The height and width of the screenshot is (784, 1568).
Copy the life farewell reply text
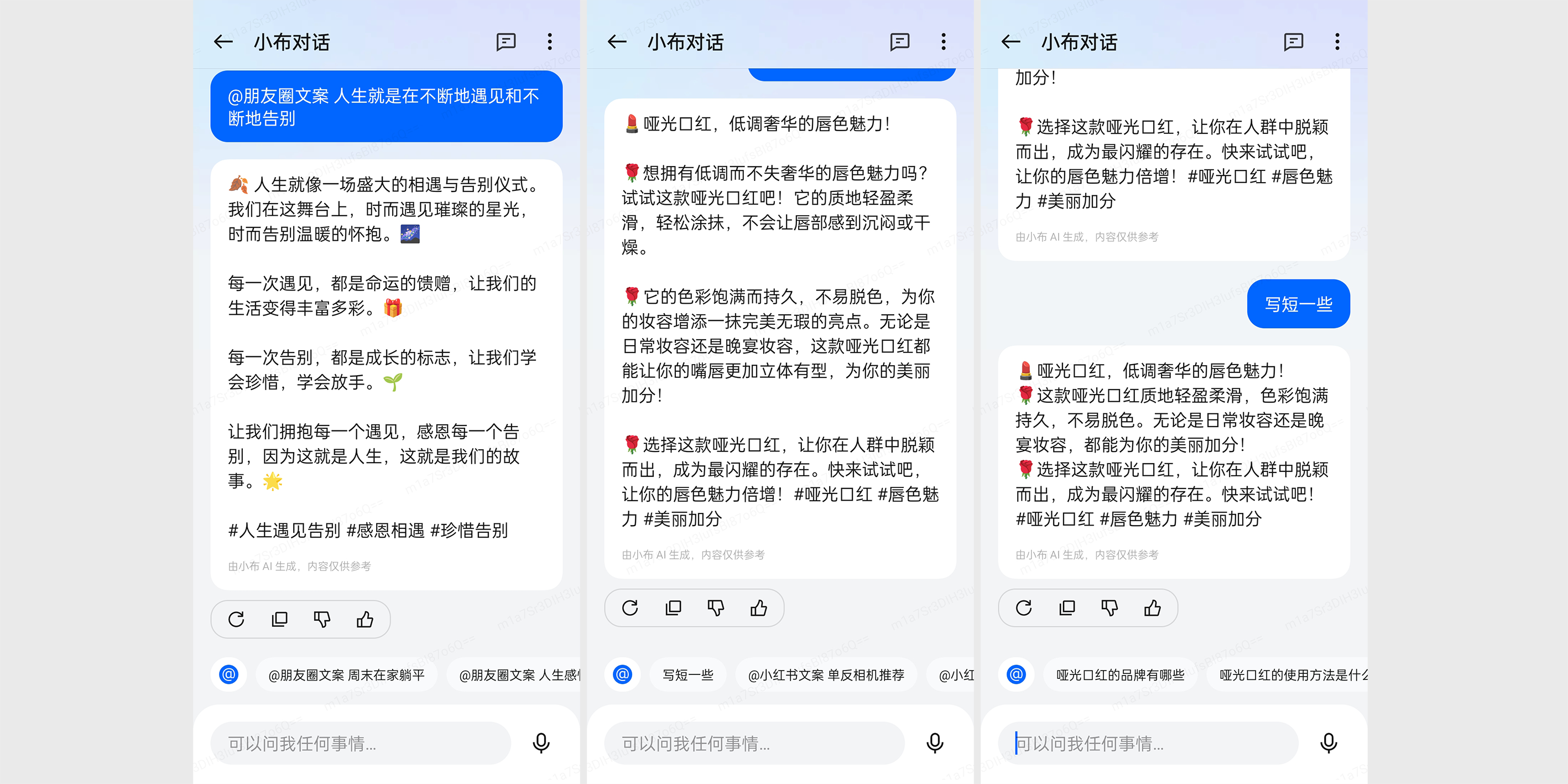click(279, 619)
